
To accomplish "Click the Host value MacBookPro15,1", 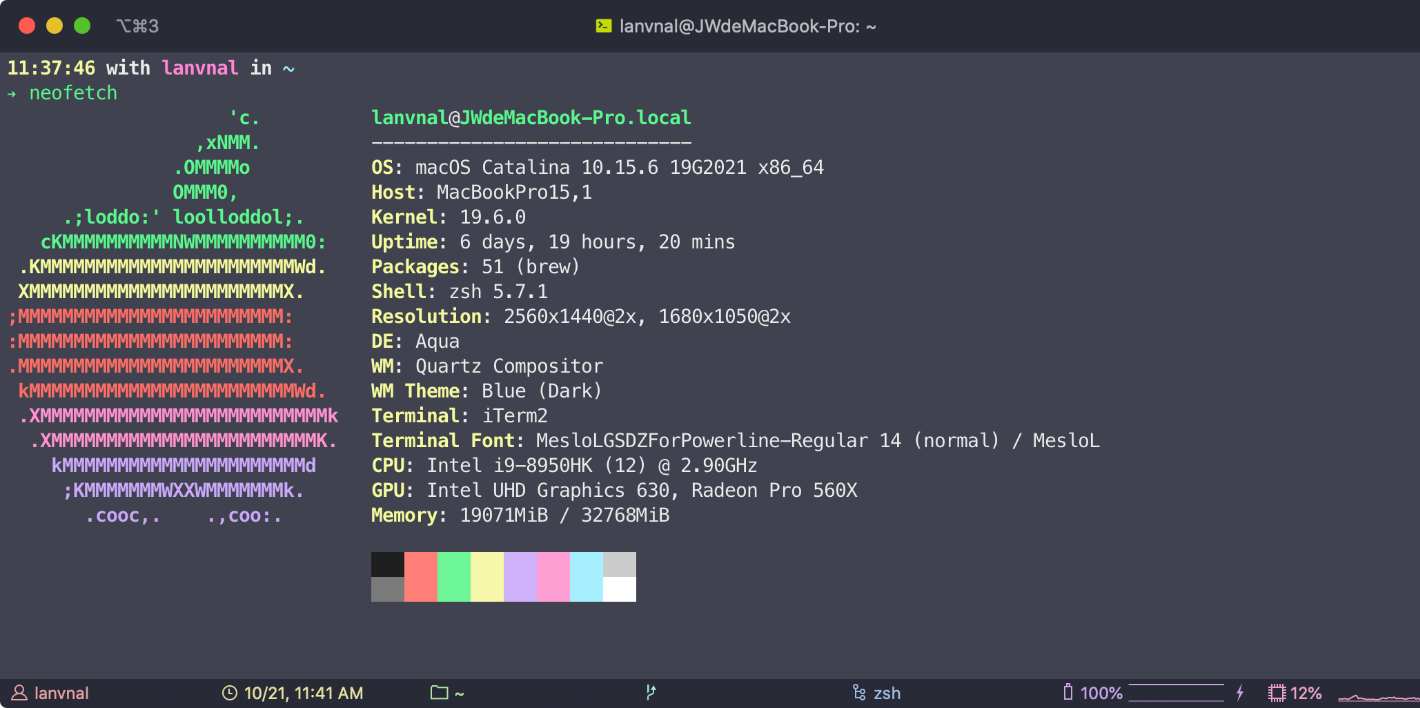I will [514, 192].
